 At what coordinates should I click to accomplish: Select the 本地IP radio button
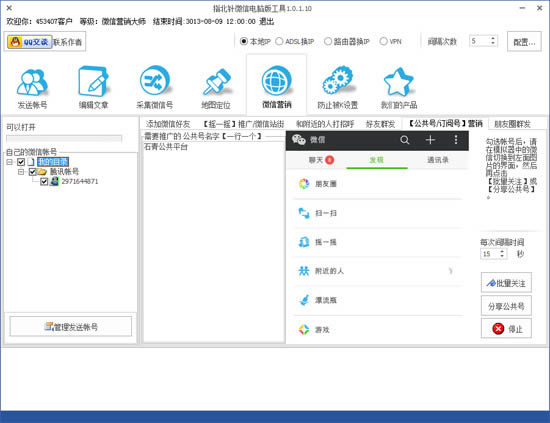[x=244, y=41]
